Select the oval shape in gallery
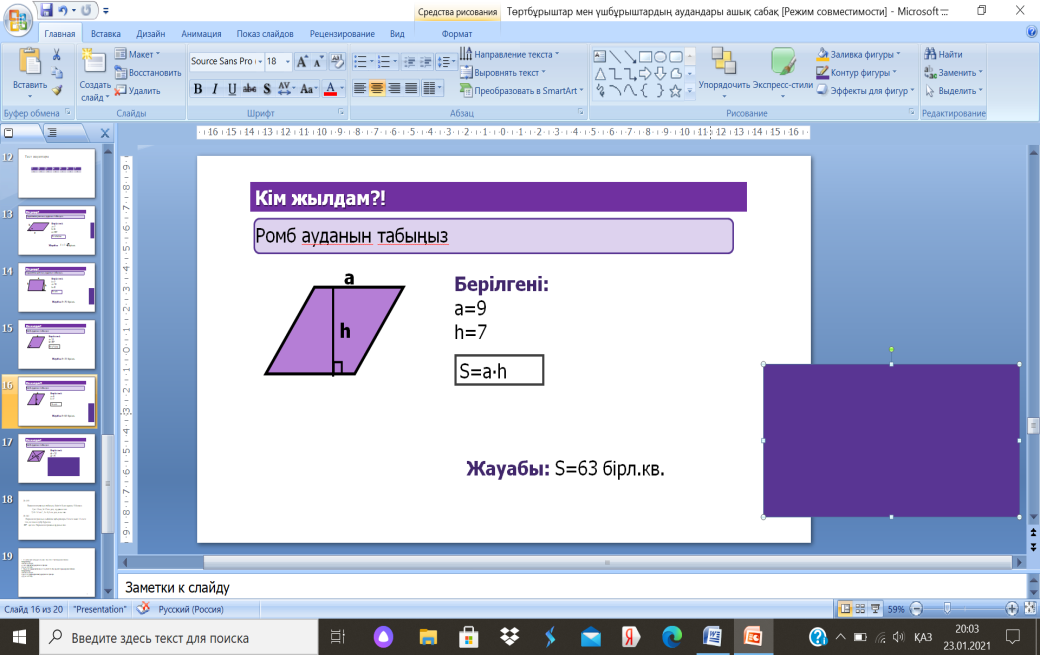 (661, 56)
